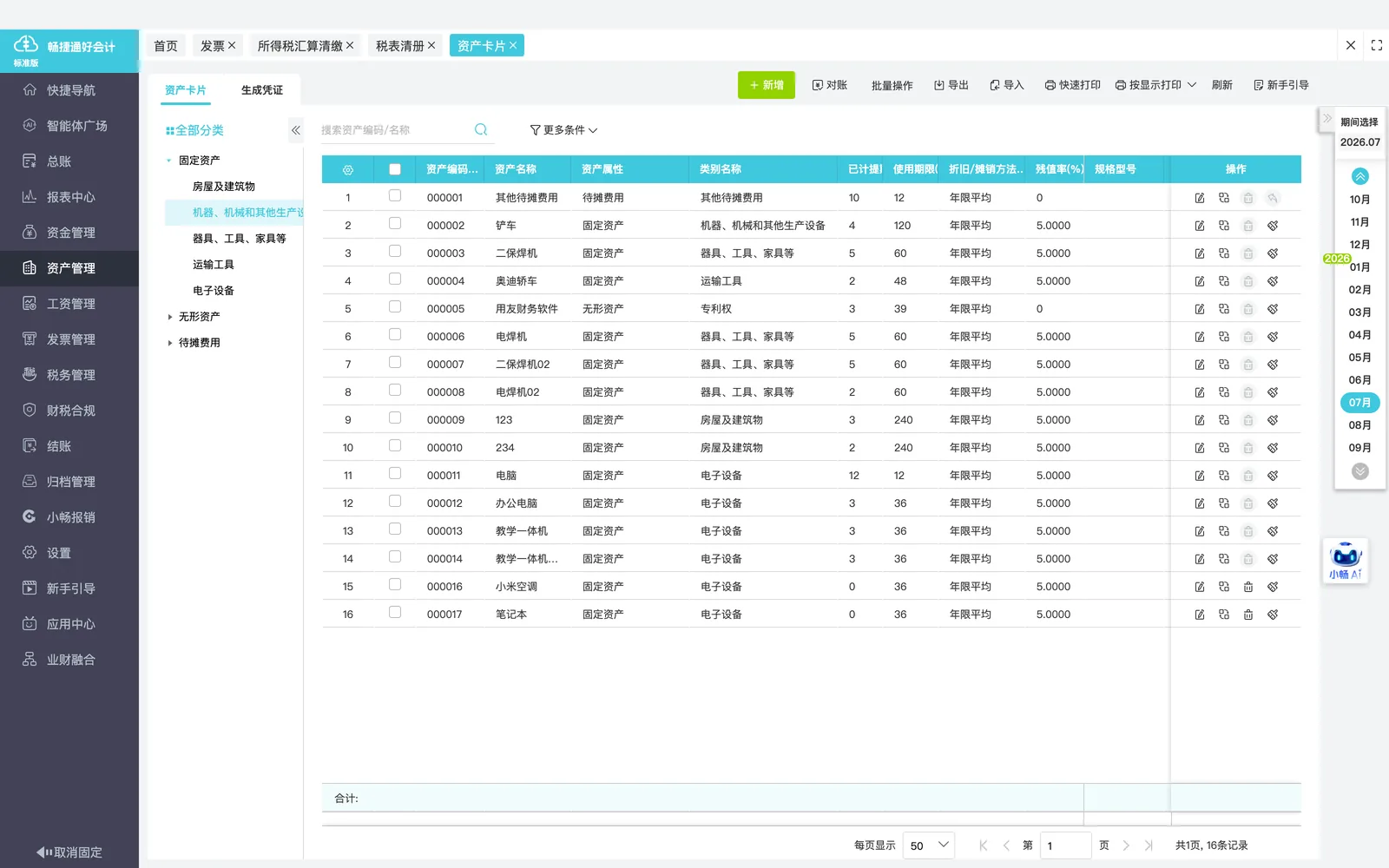Click the cleanup icon for row 000017 笔记本

1273,615
